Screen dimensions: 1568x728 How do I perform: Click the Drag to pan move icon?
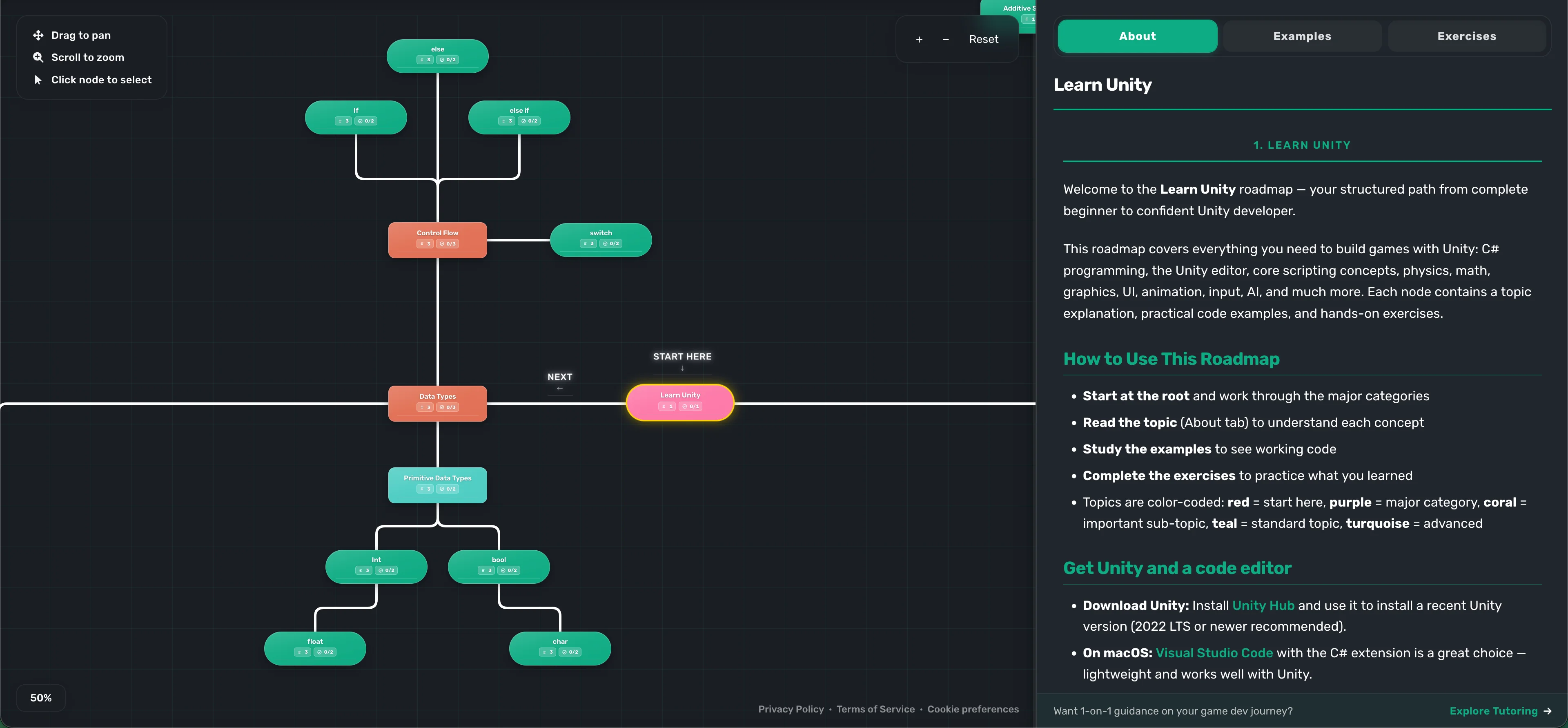pos(38,35)
